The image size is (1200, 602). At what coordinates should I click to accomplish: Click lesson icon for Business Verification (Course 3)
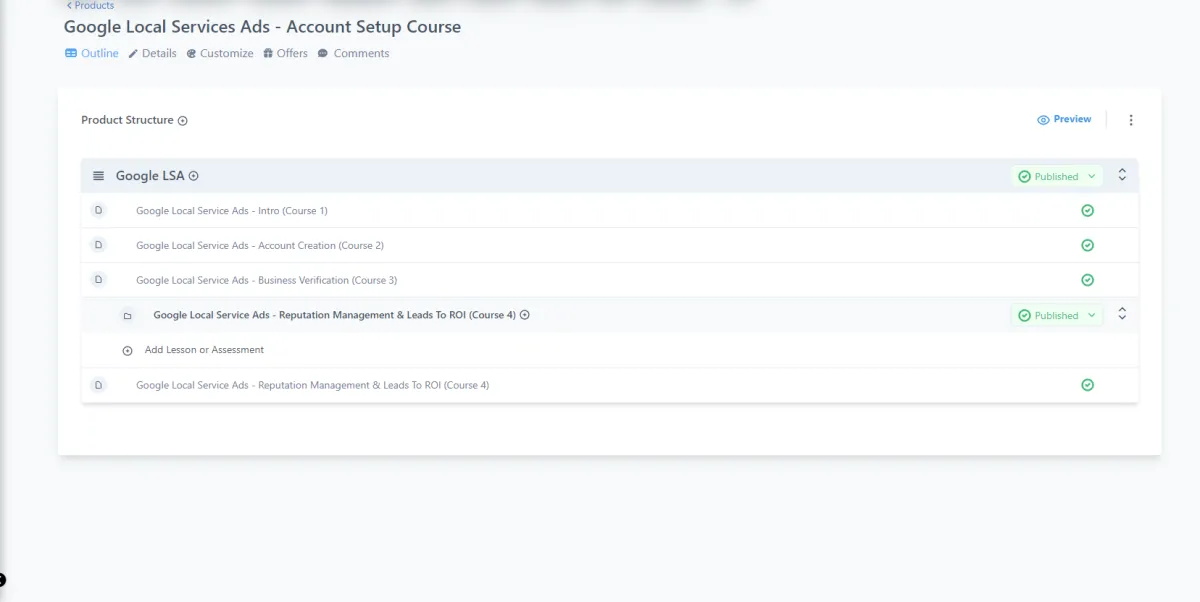(98, 280)
